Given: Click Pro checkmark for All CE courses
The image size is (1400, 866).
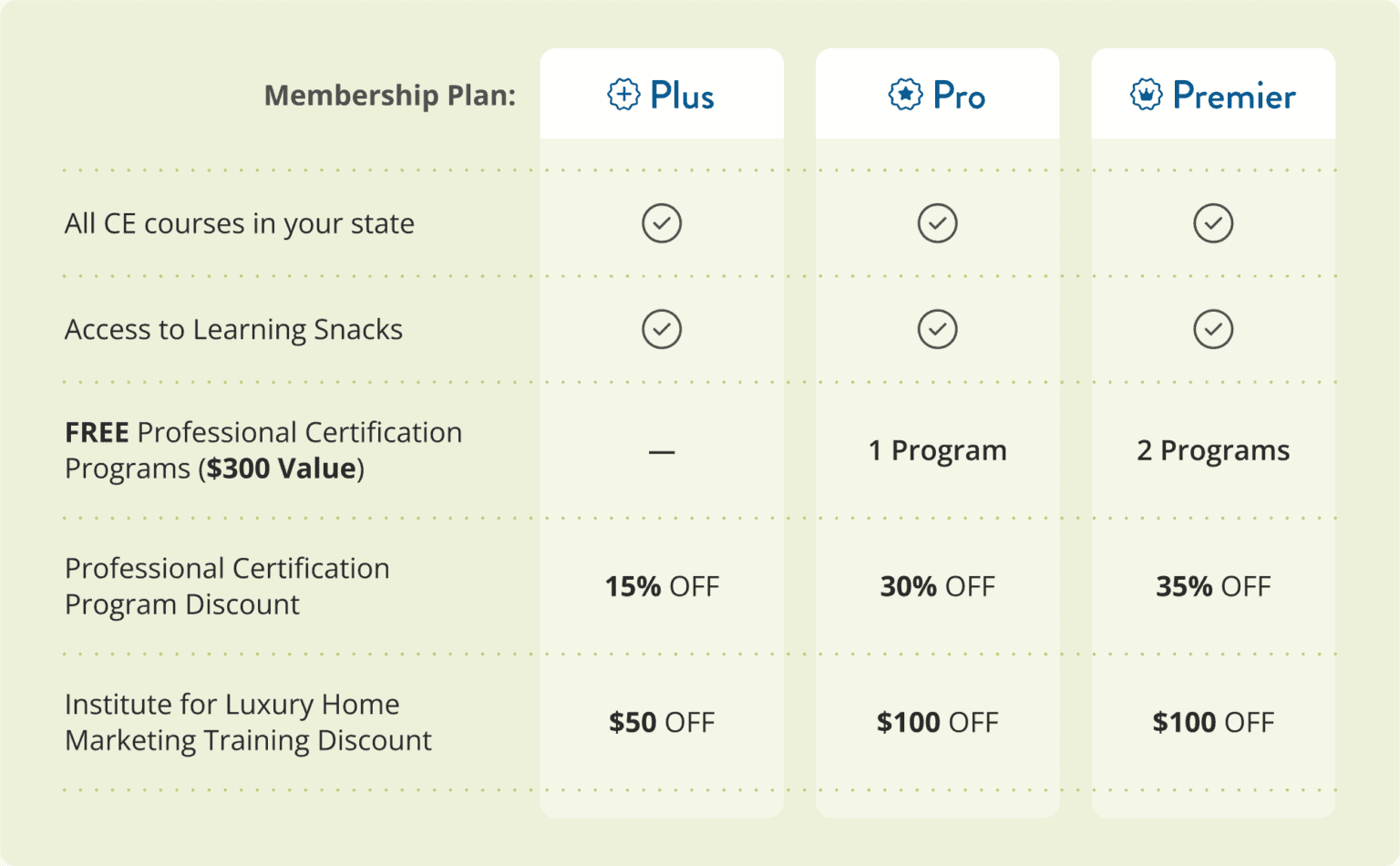Looking at the screenshot, I should pyautogui.click(x=937, y=223).
